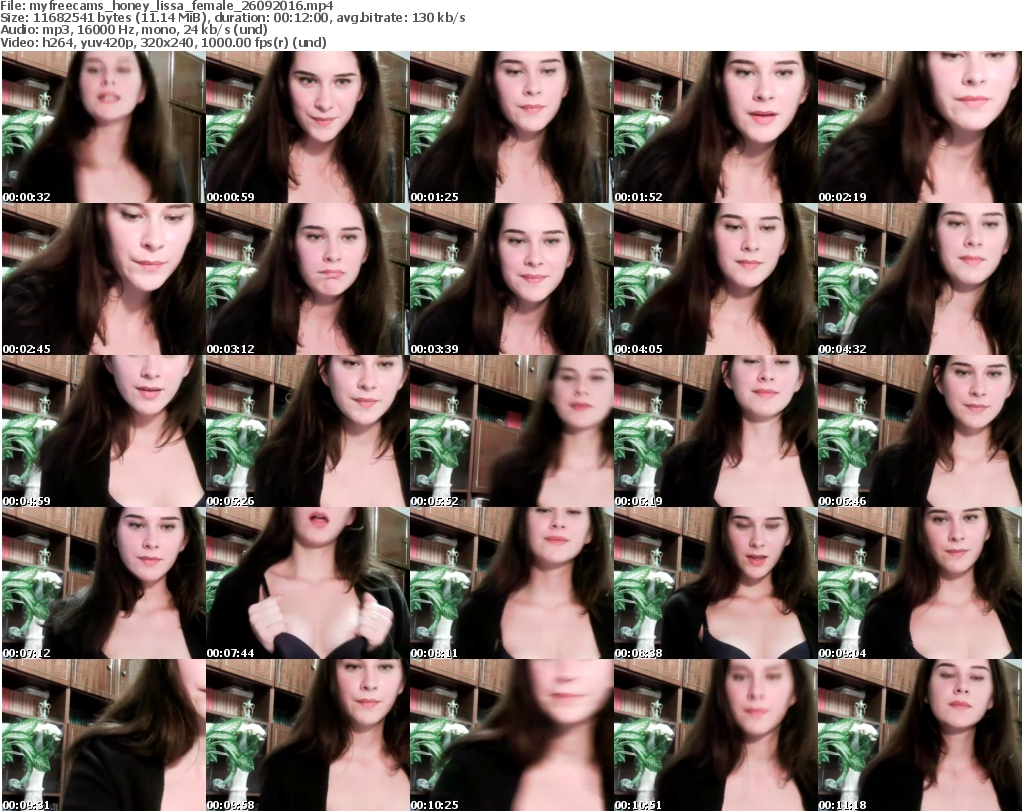Click the 00:05:26 preview frame

coord(308,431)
